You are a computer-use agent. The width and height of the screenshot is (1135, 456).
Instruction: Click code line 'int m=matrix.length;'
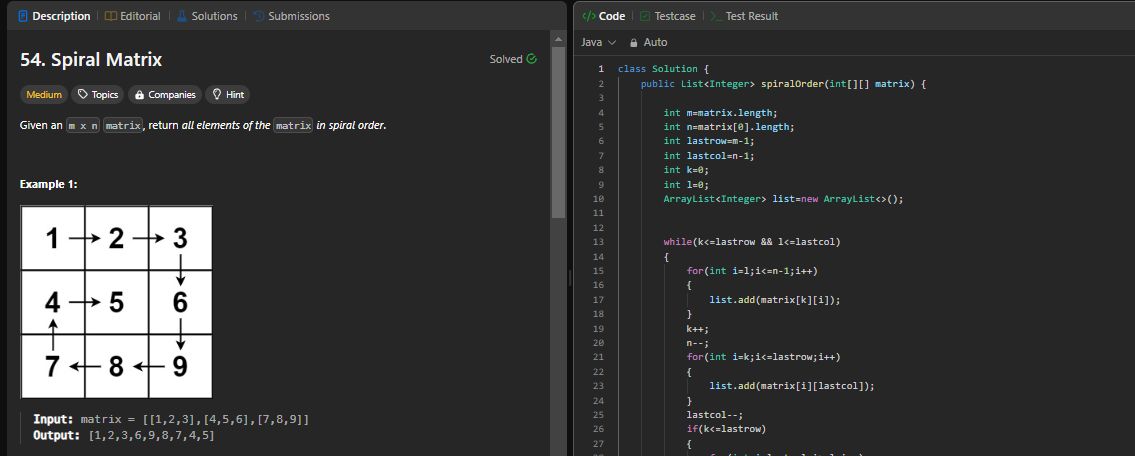click(720, 113)
